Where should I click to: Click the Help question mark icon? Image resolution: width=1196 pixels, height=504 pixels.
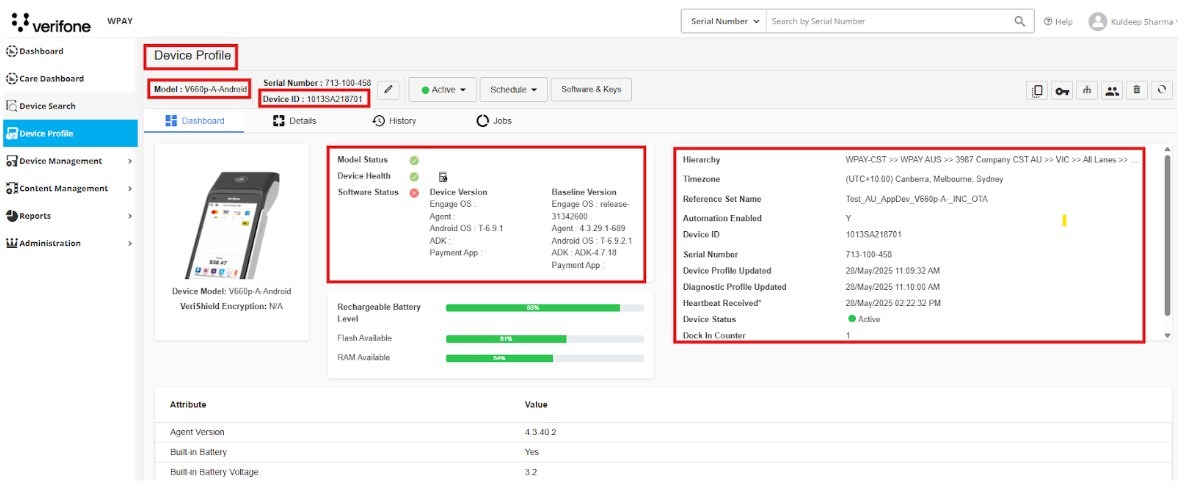pyautogui.click(x=1048, y=21)
